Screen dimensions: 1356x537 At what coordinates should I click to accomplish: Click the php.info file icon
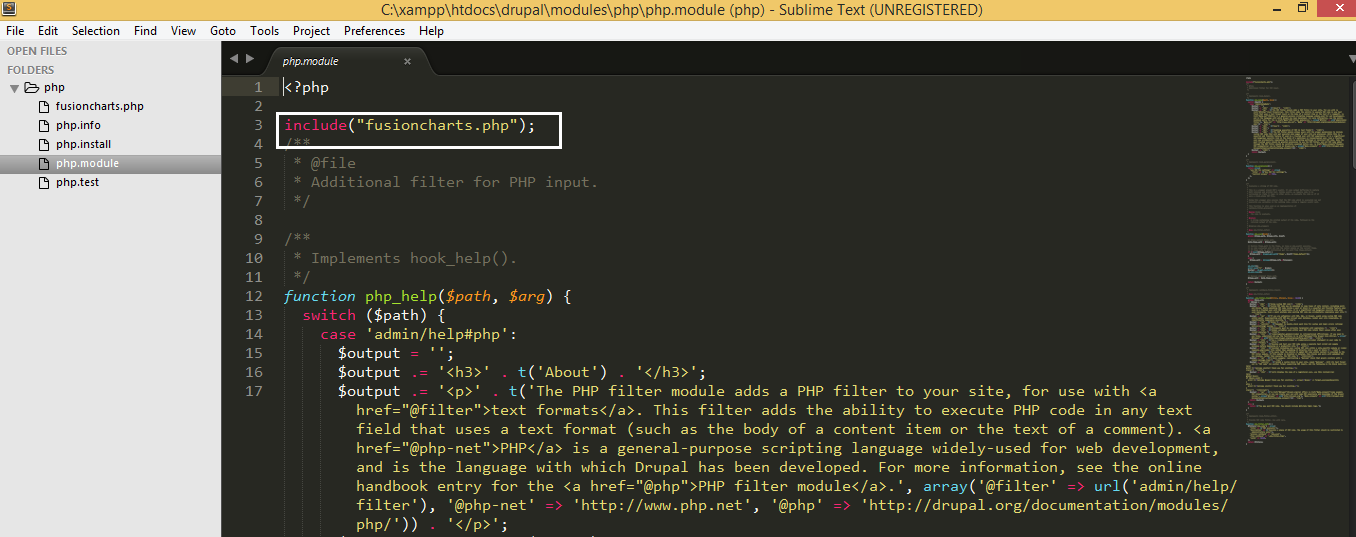click(44, 126)
